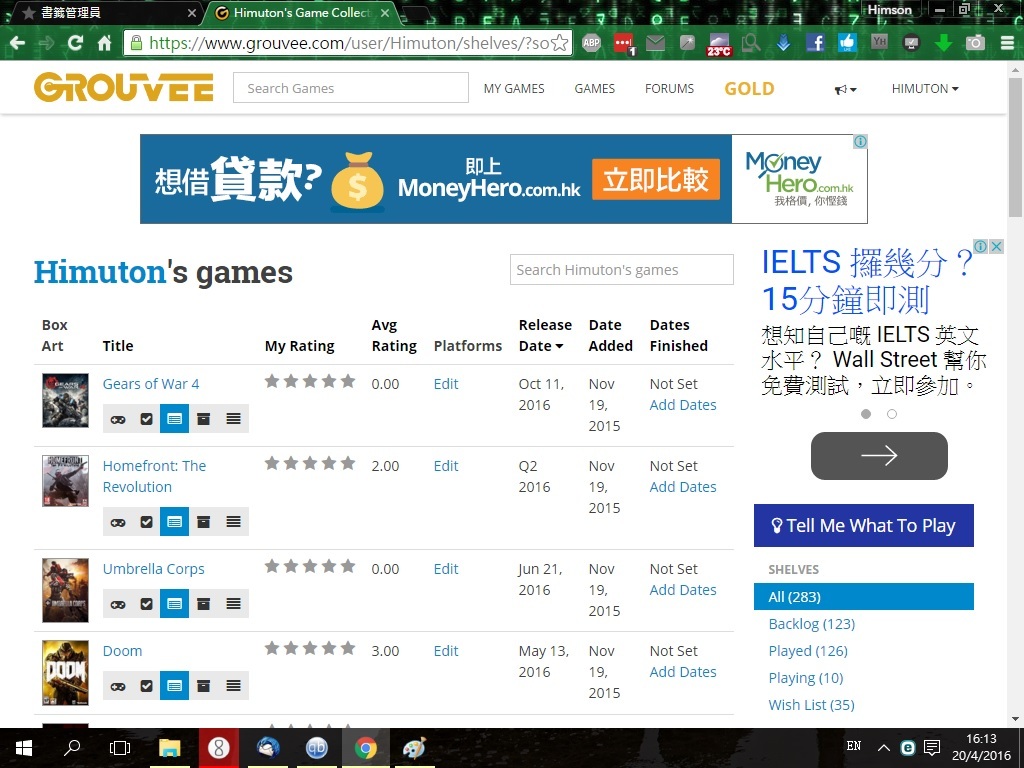1024x768 pixels.
Task: Toggle the checkmark shelf for Gears of War 4
Action: click(146, 419)
